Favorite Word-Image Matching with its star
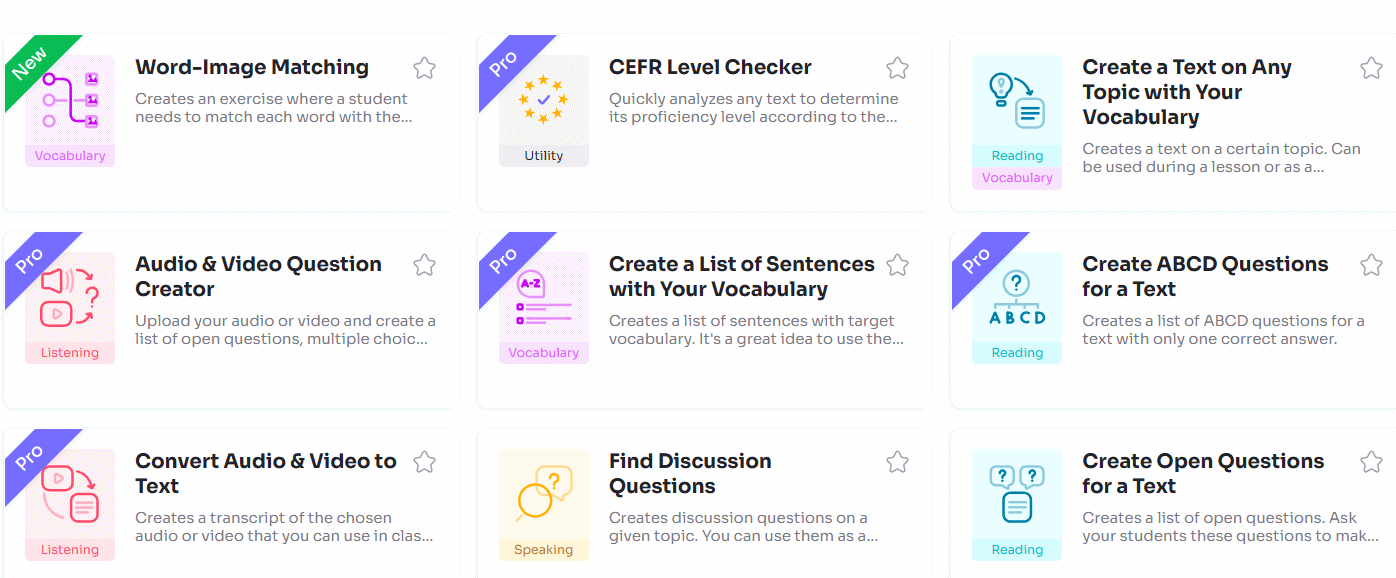The height and width of the screenshot is (578, 1396). [x=424, y=68]
